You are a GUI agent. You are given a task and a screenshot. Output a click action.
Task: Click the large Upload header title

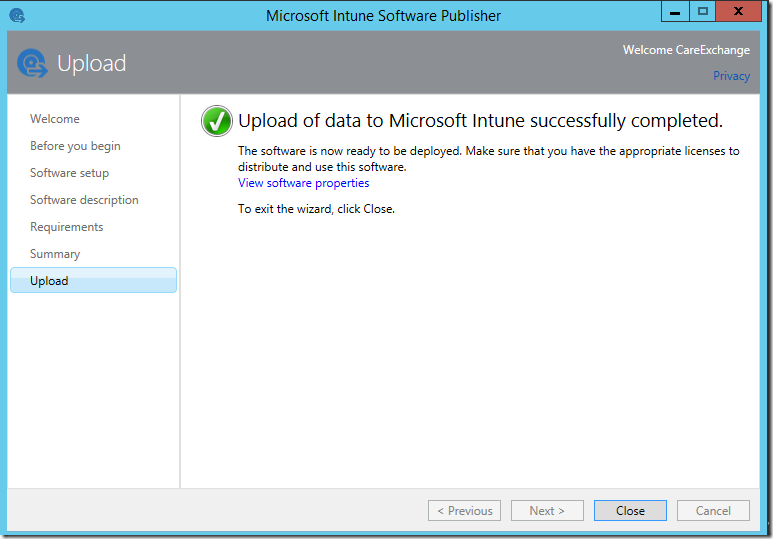(x=92, y=64)
